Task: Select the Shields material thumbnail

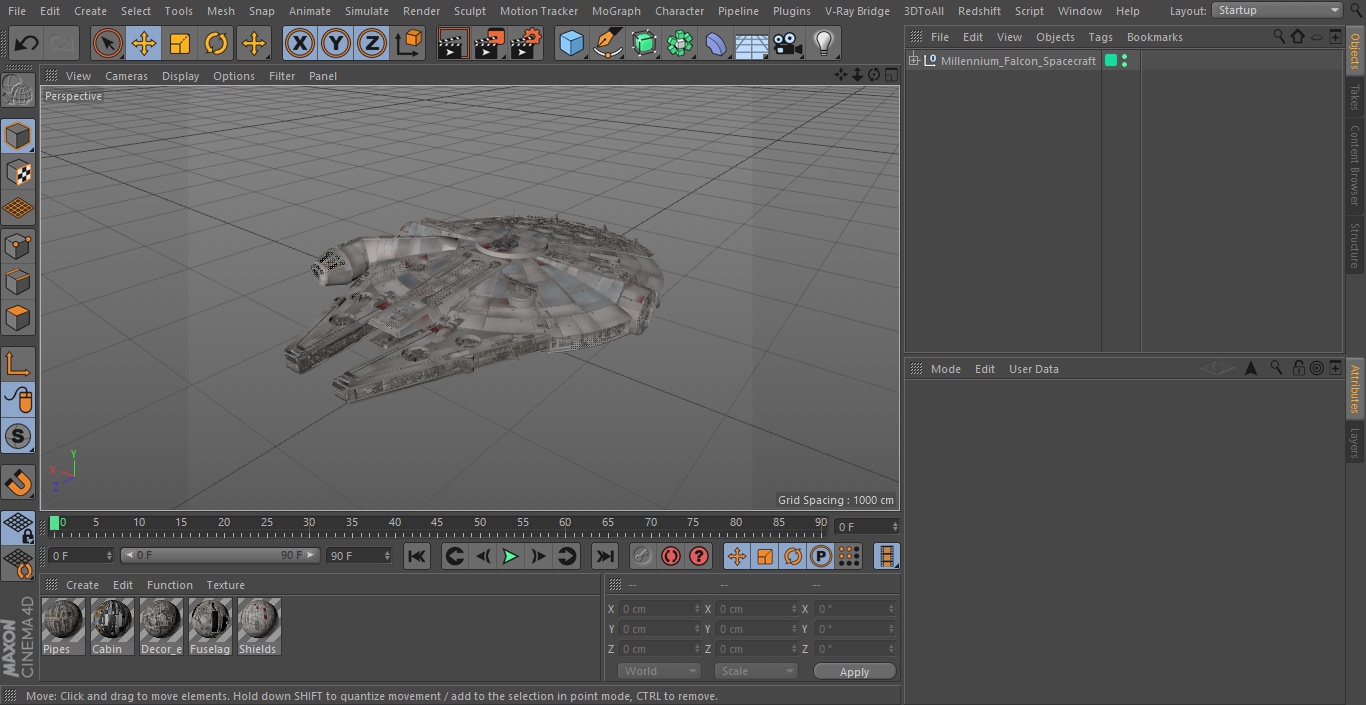Action: pyautogui.click(x=258, y=626)
